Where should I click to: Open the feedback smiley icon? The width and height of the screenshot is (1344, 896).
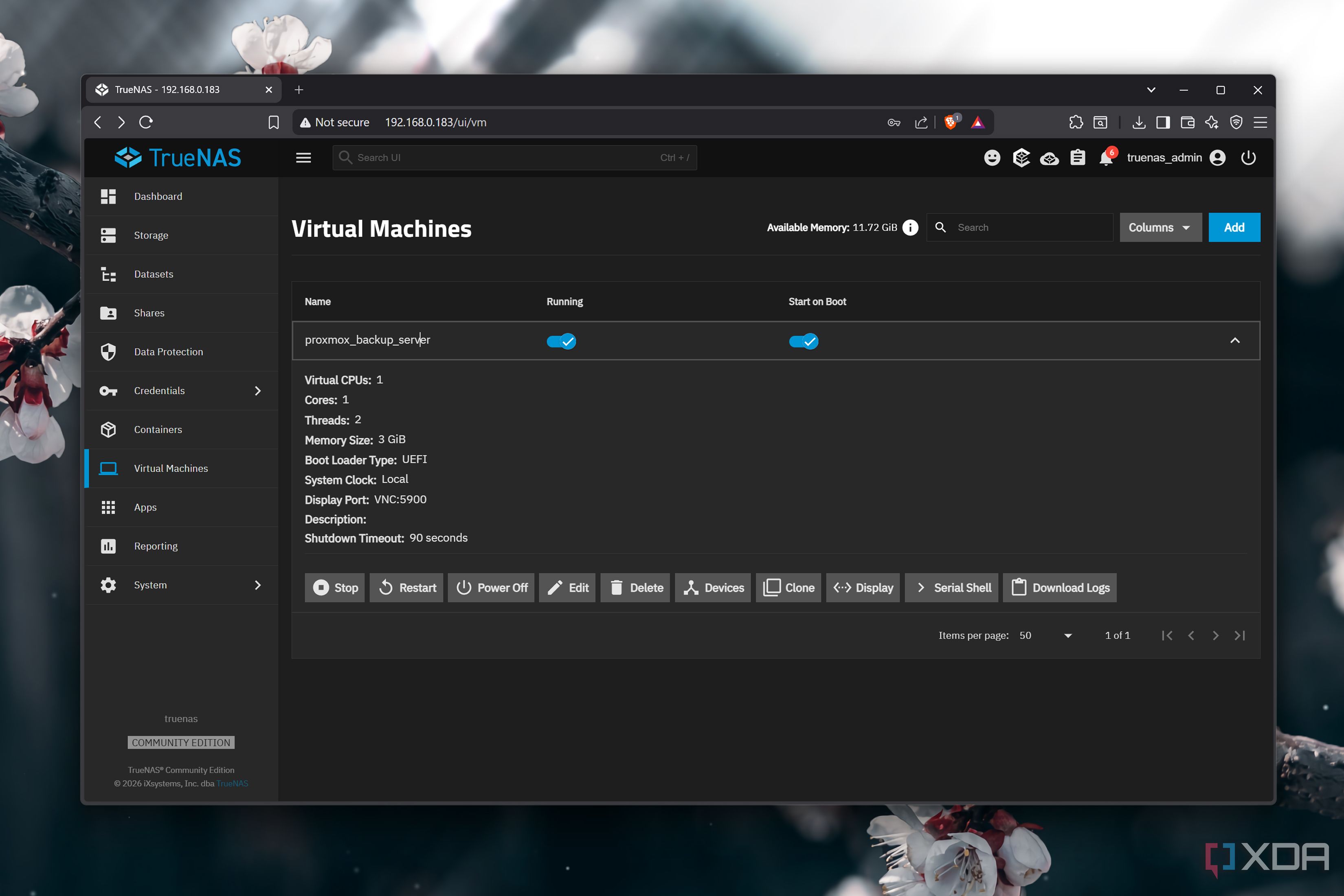(x=992, y=158)
